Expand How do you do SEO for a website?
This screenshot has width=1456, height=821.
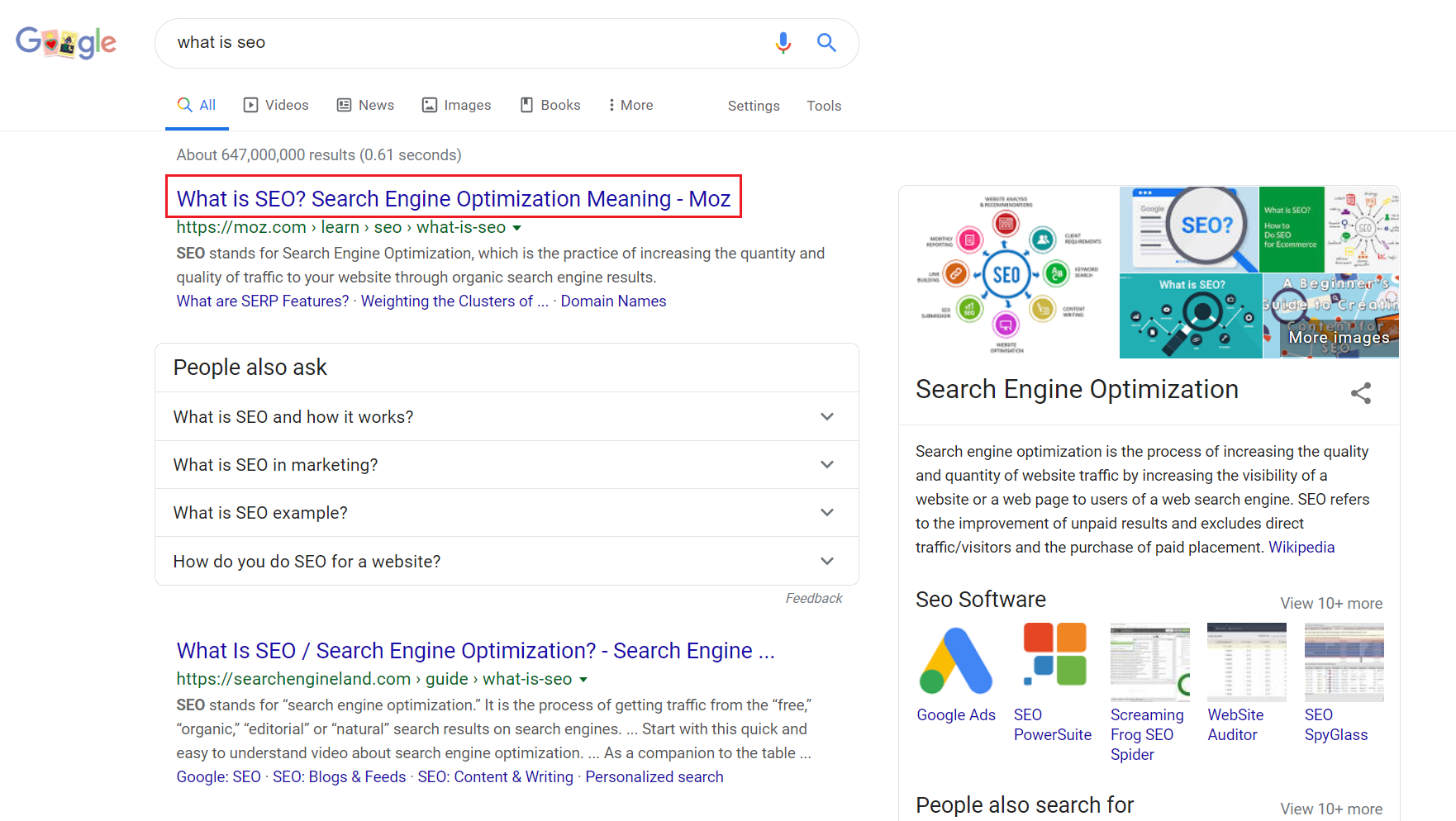coord(507,561)
